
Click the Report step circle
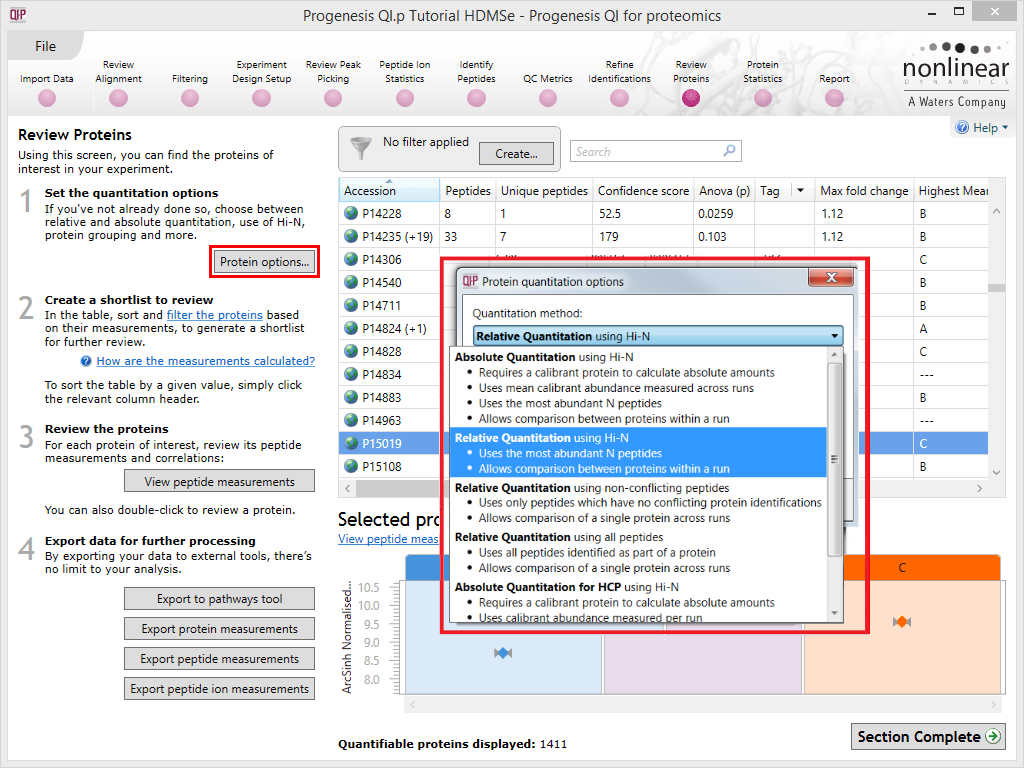click(834, 99)
